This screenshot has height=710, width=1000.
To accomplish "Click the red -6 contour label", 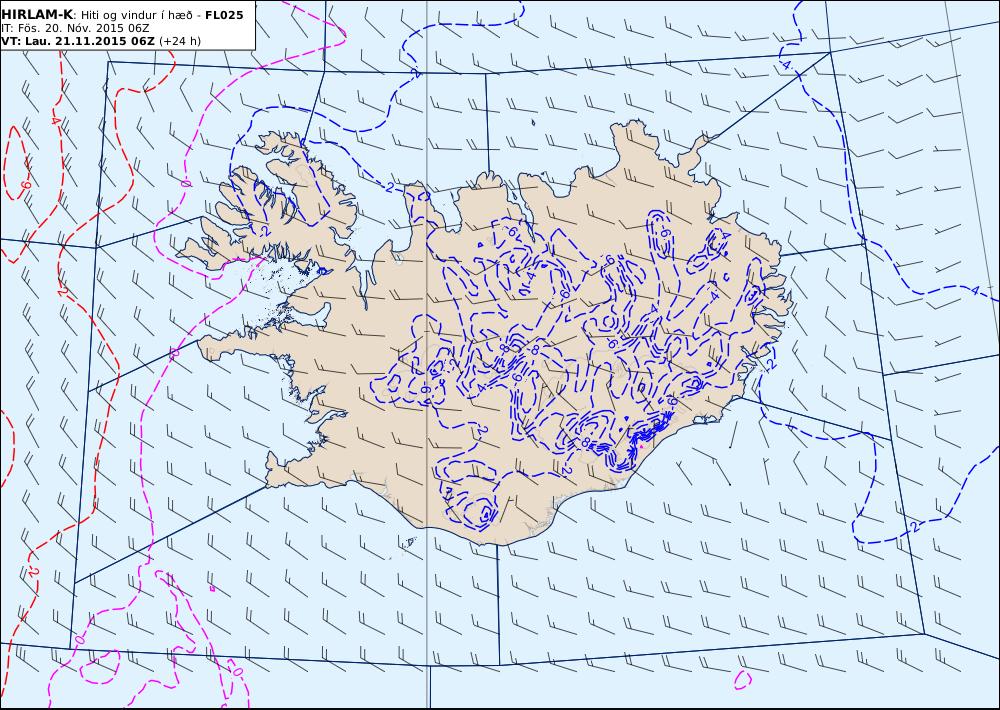I will click(26, 185).
